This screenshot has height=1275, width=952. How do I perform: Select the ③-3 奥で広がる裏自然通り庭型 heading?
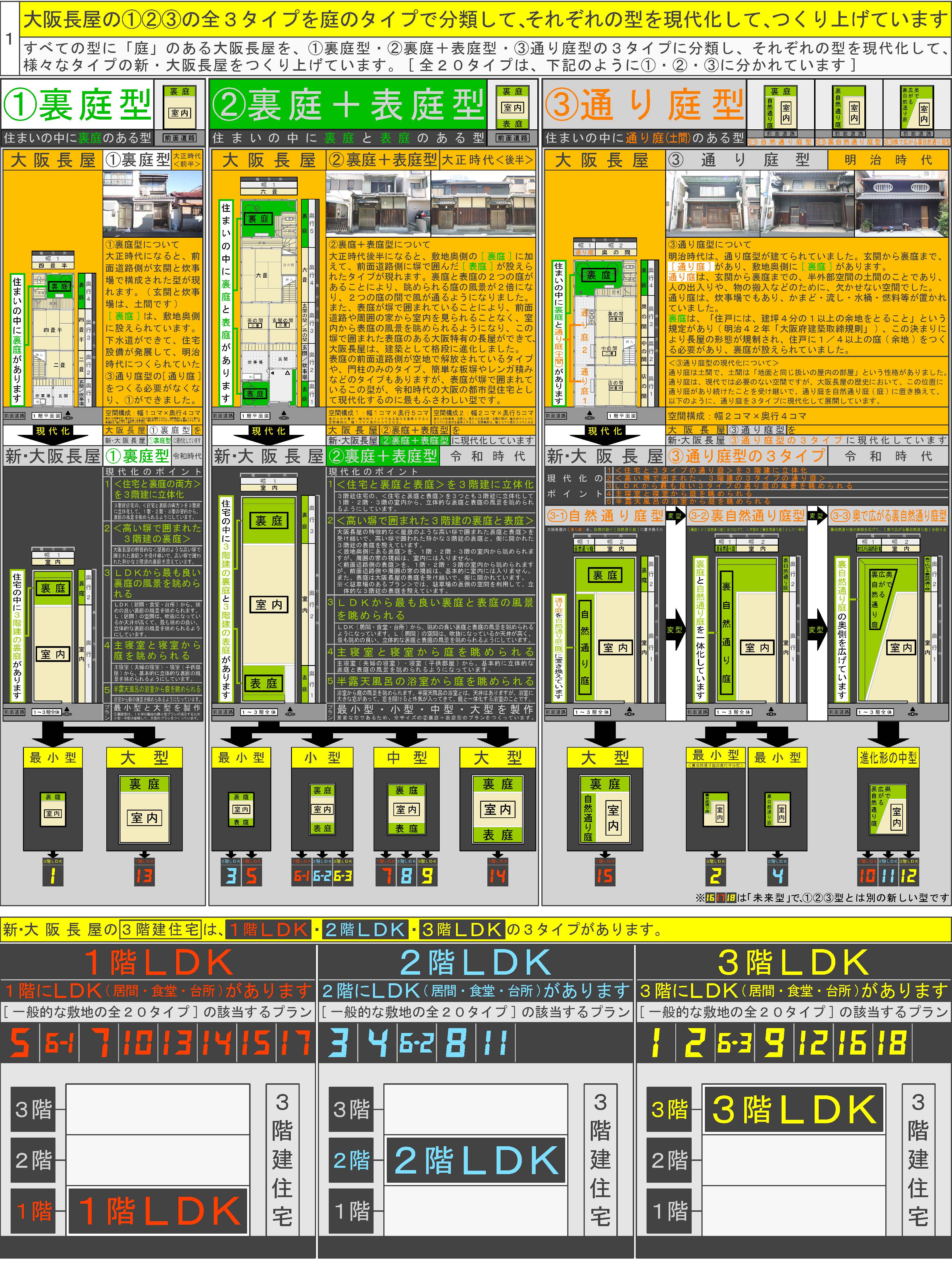coord(888,516)
